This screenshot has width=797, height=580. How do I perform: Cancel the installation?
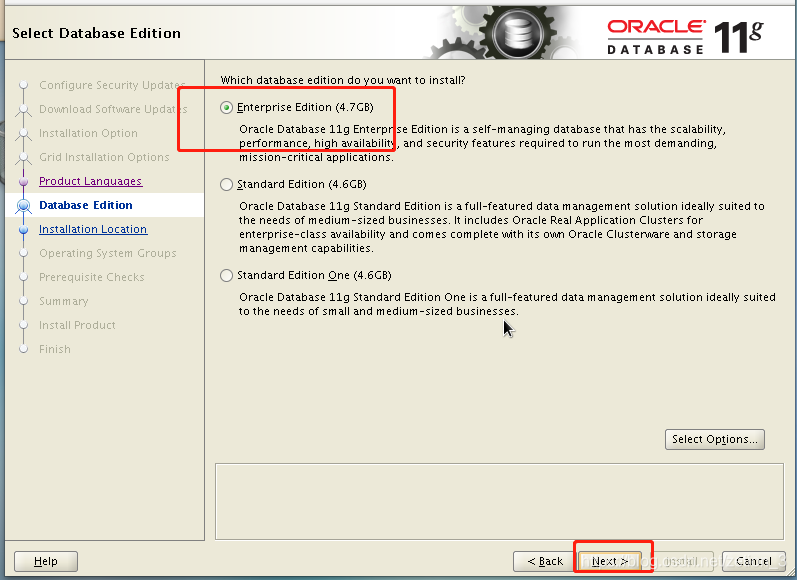click(754, 561)
